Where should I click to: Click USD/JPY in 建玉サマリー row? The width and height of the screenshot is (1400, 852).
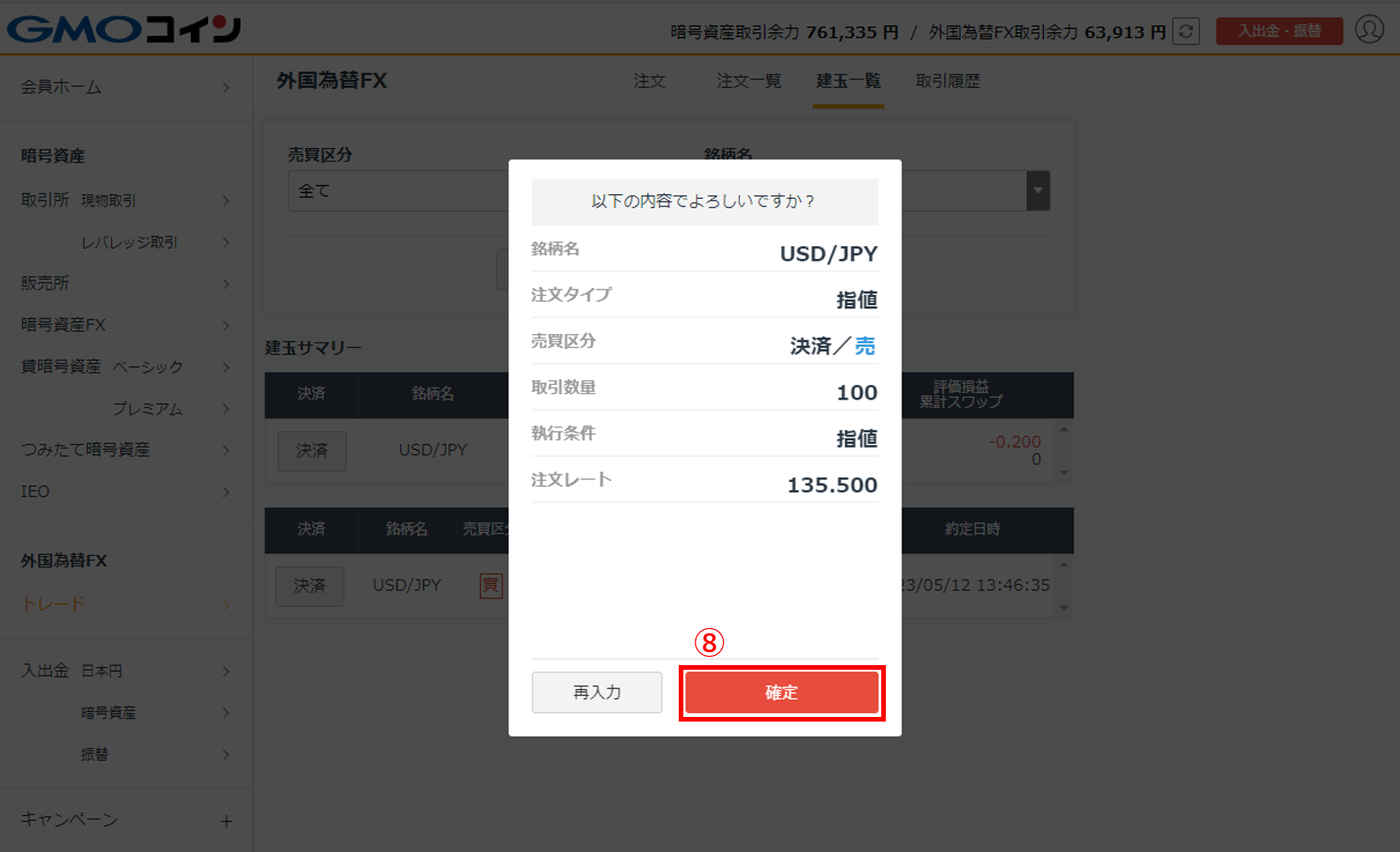433,450
